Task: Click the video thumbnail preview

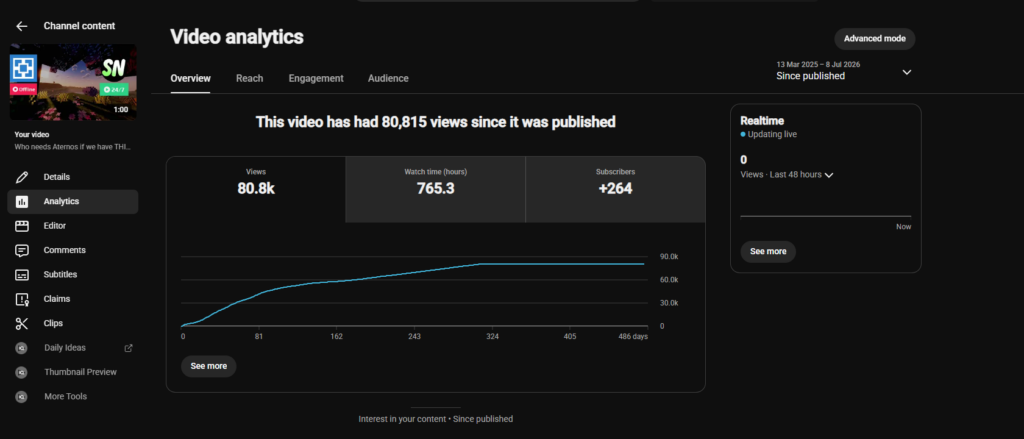Action: 72,82
